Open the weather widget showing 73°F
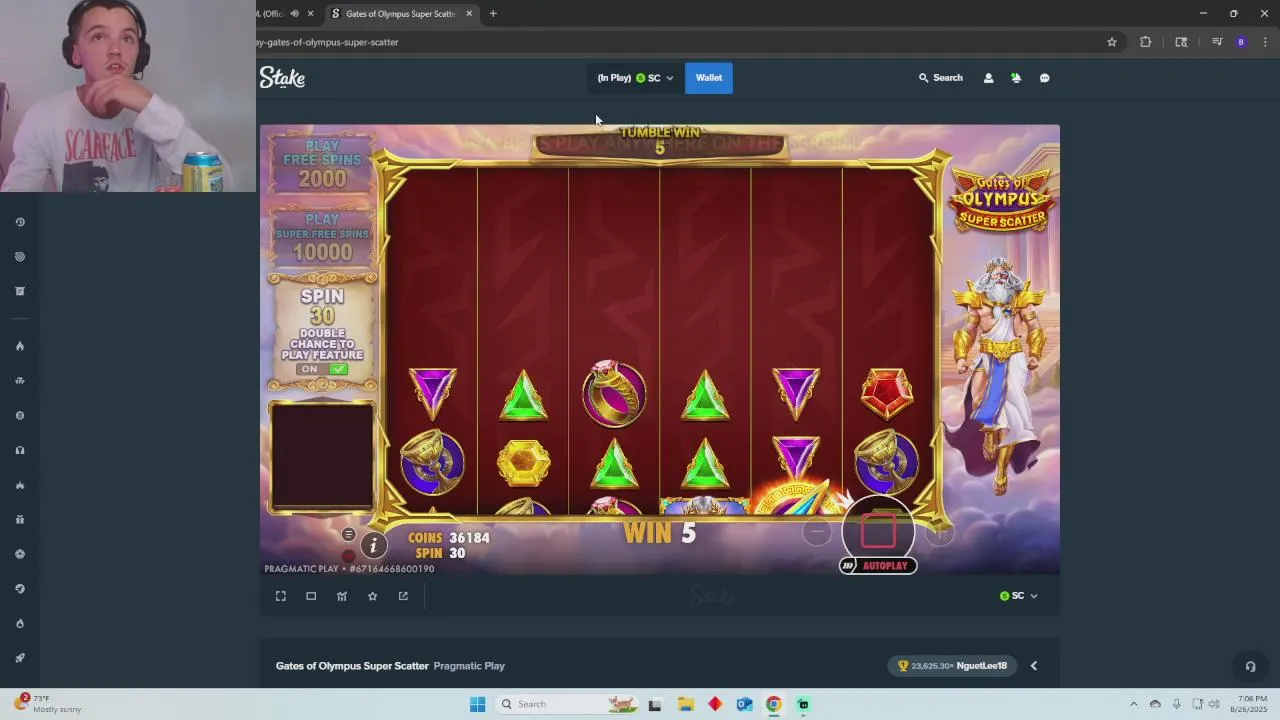The image size is (1280, 720). (49, 704)
